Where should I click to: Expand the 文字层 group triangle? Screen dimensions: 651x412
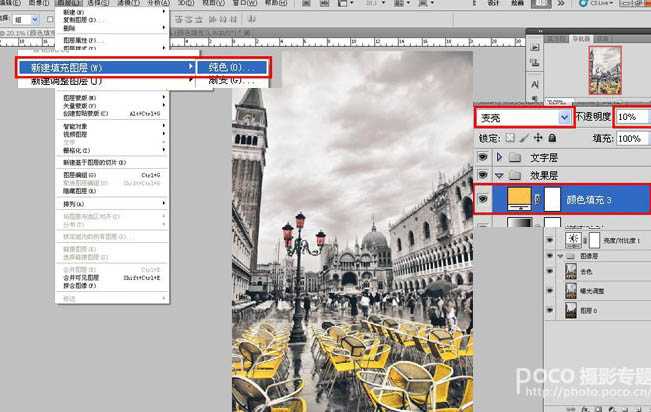pos(499,157)
